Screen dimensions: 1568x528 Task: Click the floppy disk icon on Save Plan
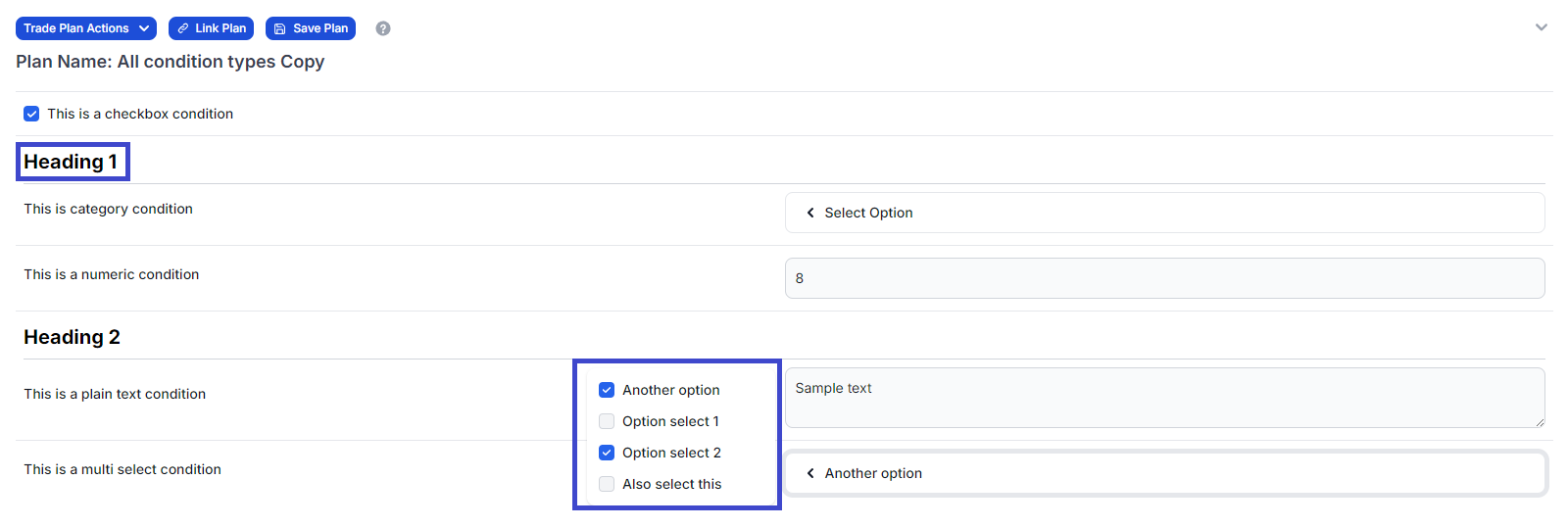(280, 28)
